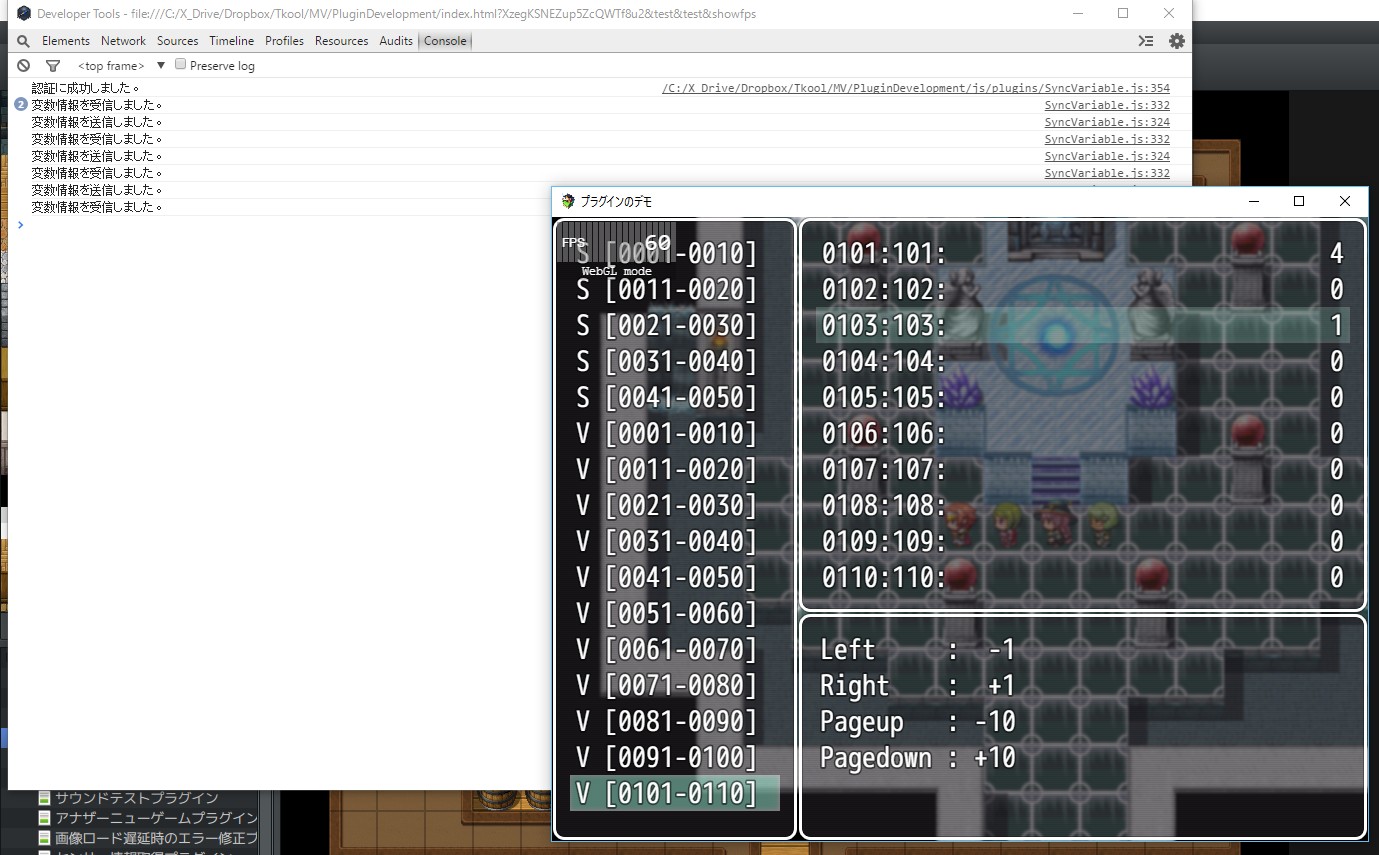The image size is (1379, 855).
Task: Select the Audits tab
Action: click(396, 41)
